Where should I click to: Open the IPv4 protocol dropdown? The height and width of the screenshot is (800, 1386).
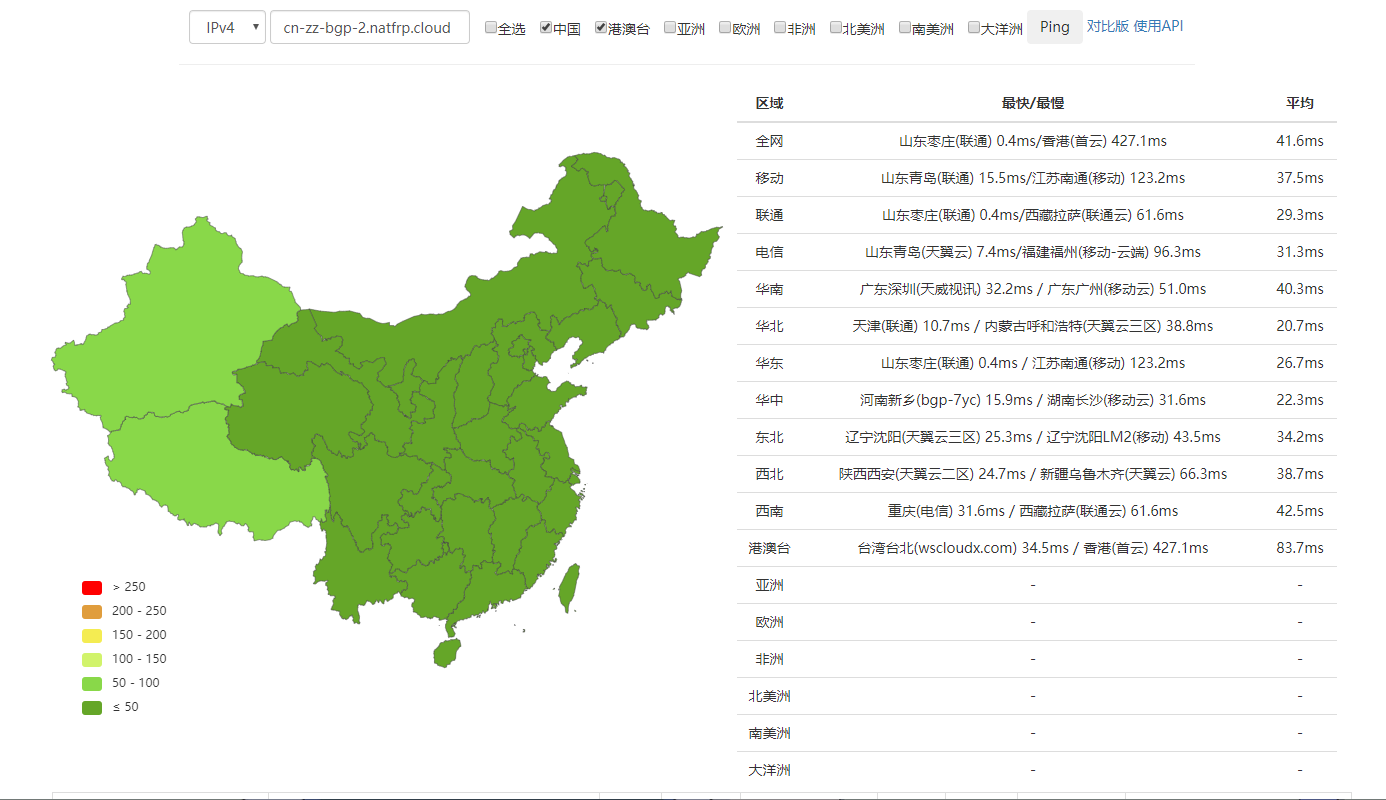227,27
